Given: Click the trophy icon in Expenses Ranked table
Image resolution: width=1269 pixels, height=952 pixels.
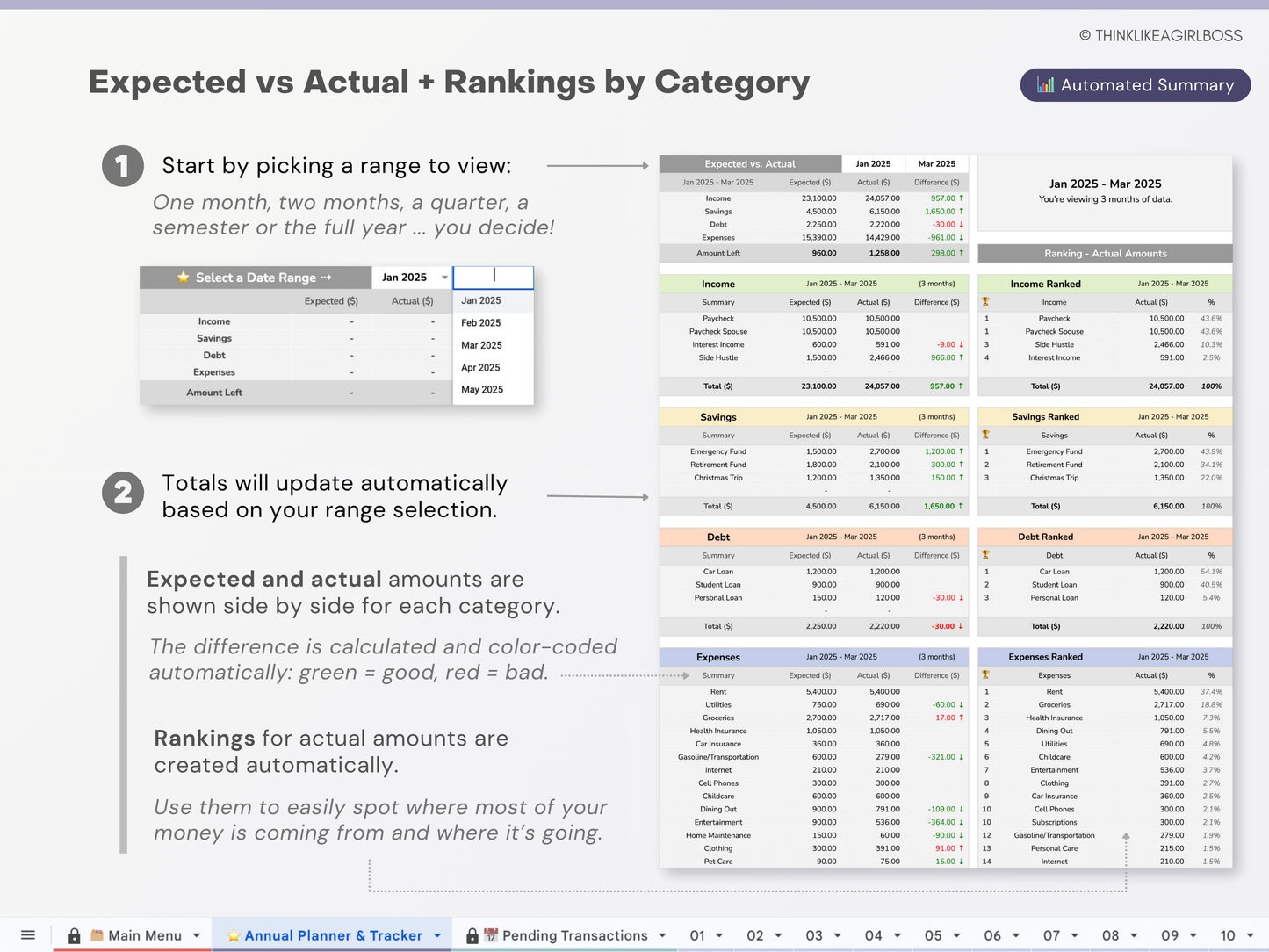Looking at the screenshot, I should click(x=986, y=675).
